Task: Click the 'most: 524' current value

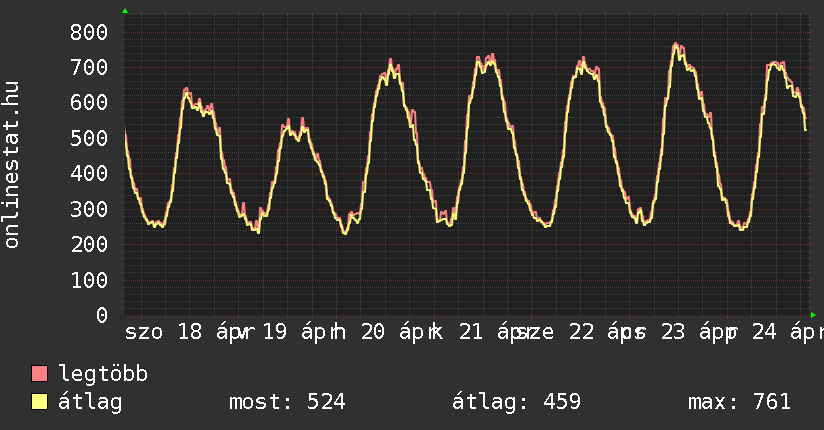Action: [x=287, y=402]
